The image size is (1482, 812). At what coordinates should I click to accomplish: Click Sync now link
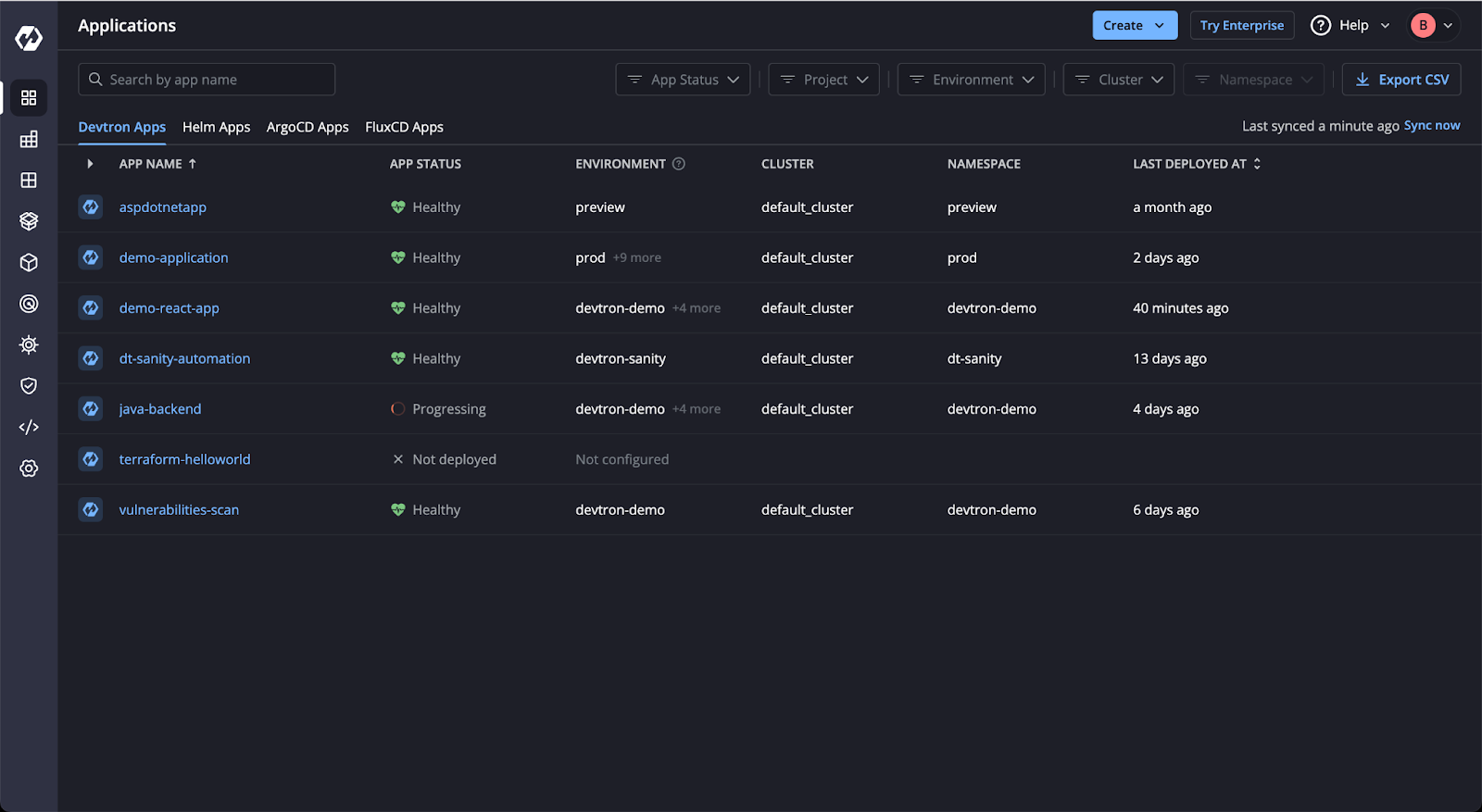[1432, 126]
